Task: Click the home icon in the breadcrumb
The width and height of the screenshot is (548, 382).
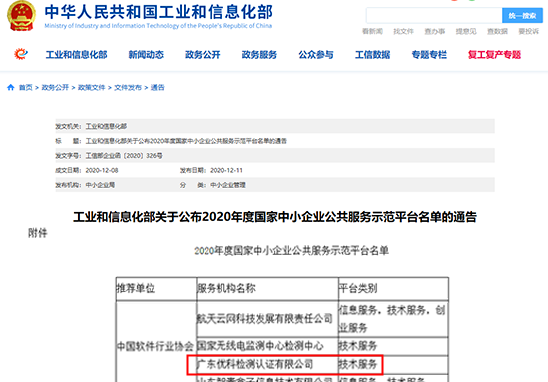Action: (x=11, y=87)
